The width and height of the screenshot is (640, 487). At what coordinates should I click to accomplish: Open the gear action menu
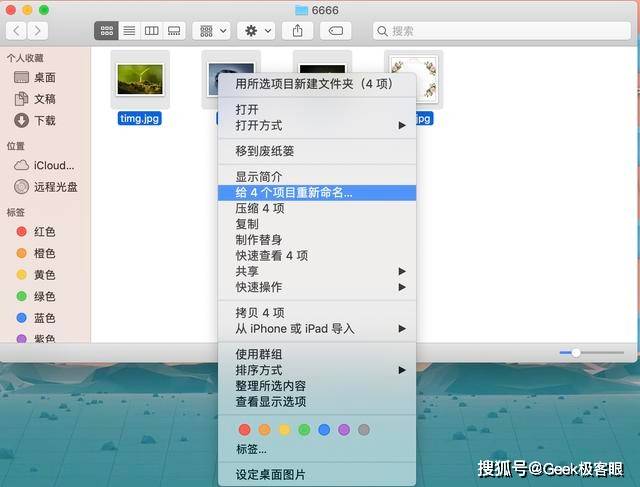(258, 31)
